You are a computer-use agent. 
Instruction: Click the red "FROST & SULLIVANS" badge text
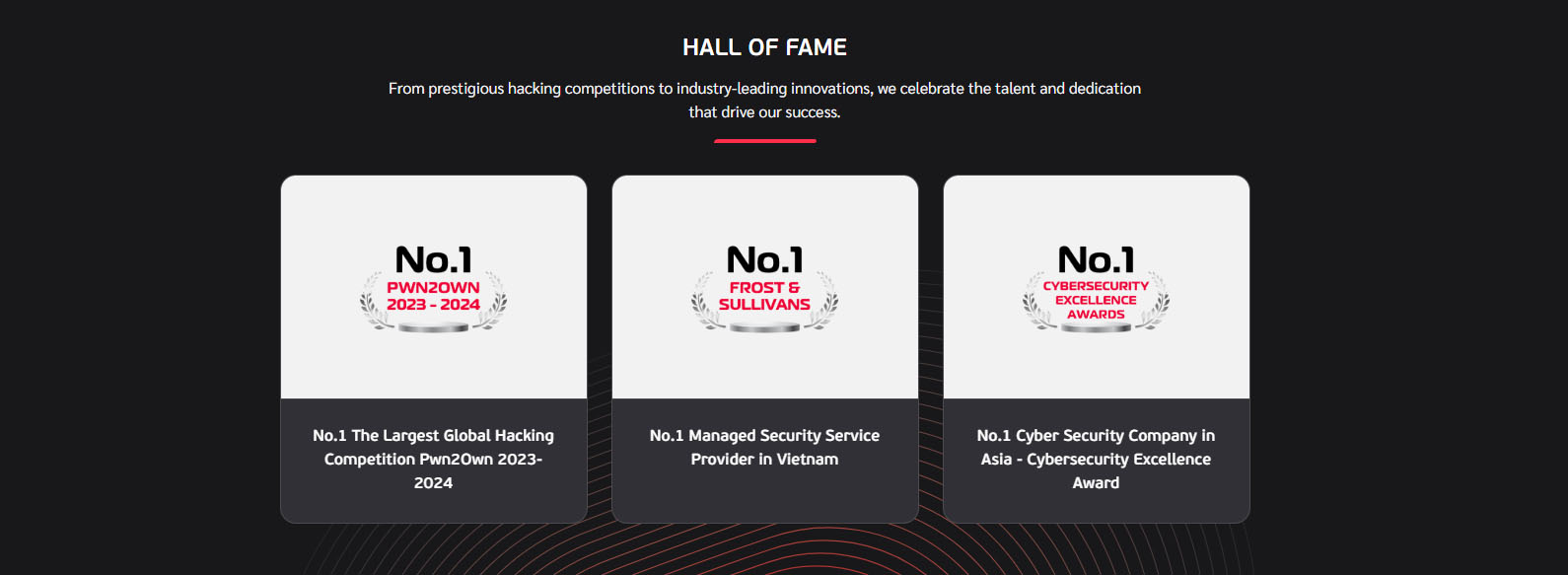[x=765, y=296]
